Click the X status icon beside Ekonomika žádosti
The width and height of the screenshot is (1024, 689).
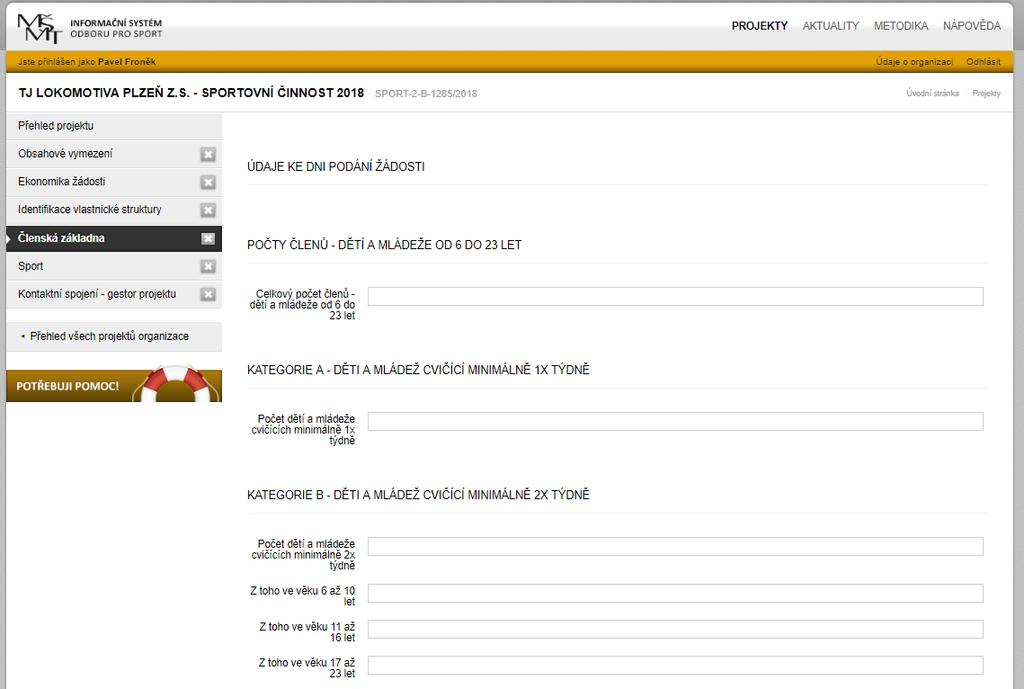click(x=208, y=182)
